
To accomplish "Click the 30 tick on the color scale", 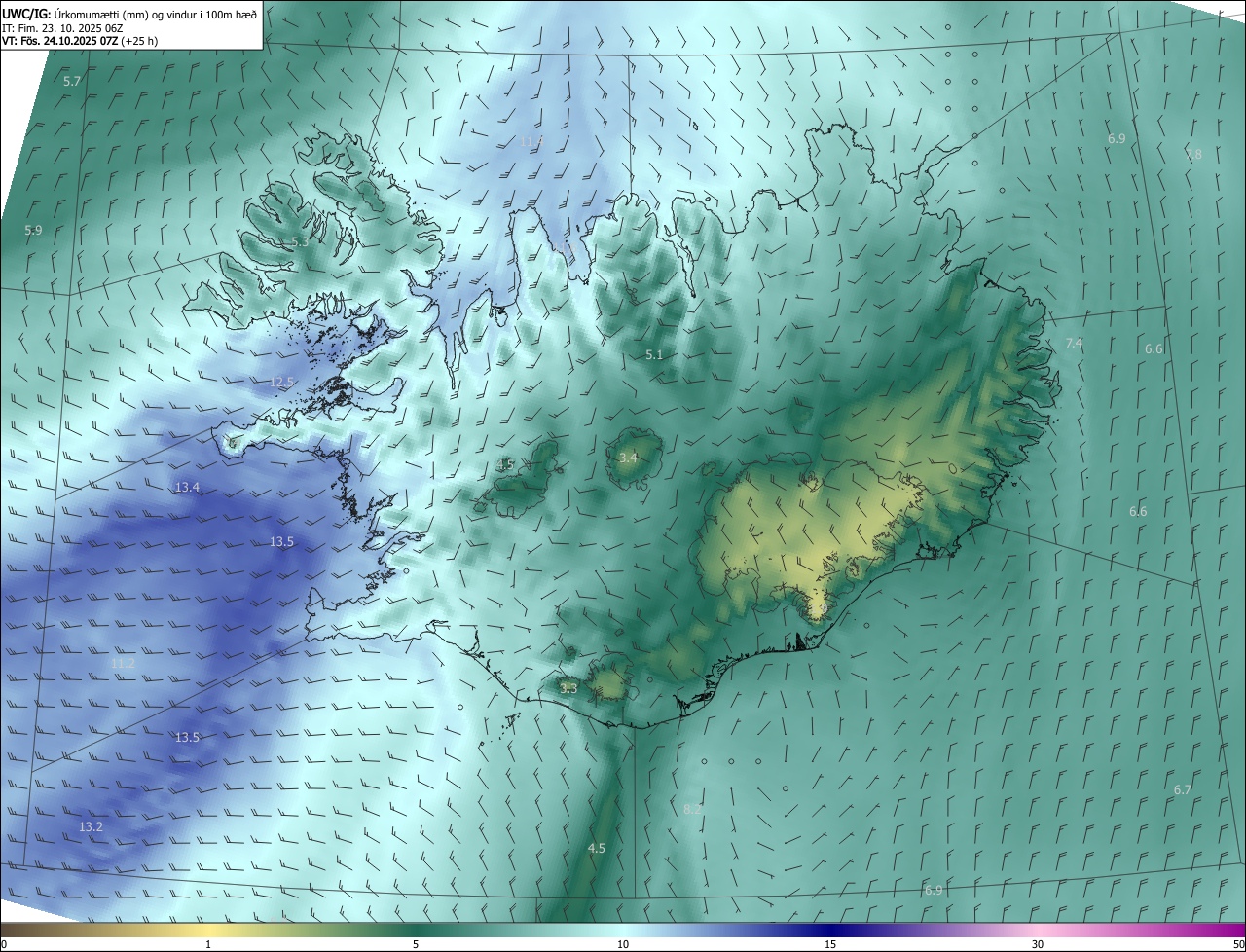I will pyautogui.click(x=1038, y=945).
